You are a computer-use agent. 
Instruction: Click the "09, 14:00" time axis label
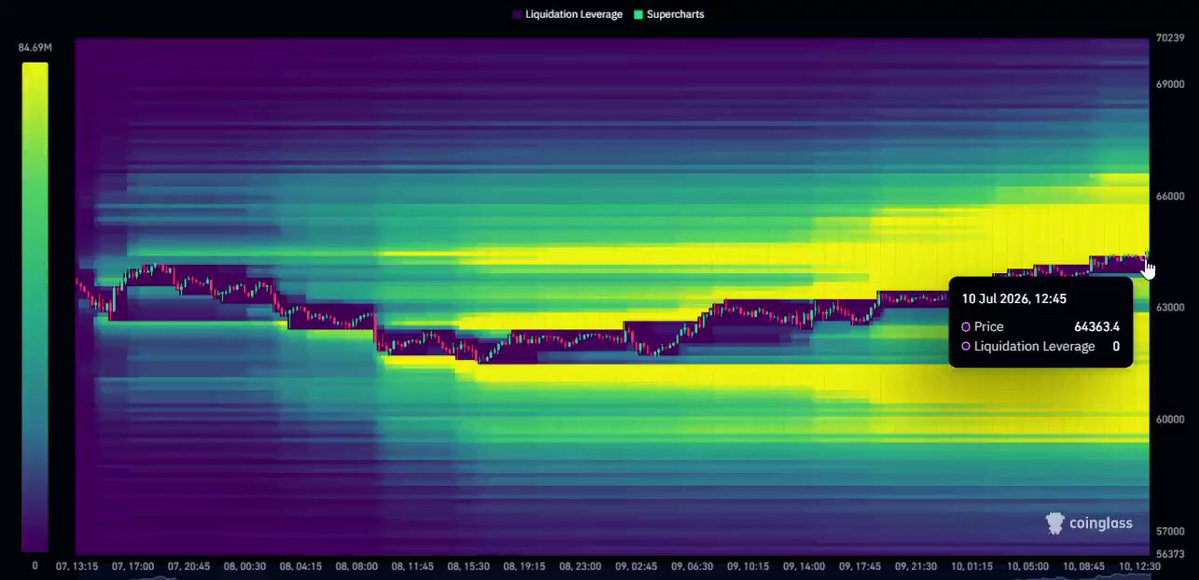[x=804, y=567]
